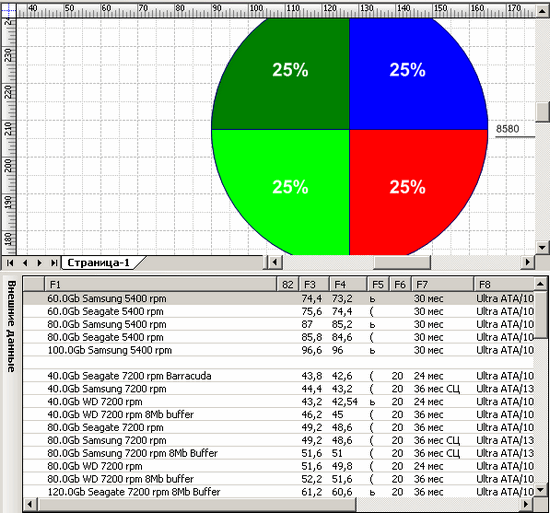Screen dimensions: 550x513
Task: Click the F7 column header
Action: (x=443, y=284)
